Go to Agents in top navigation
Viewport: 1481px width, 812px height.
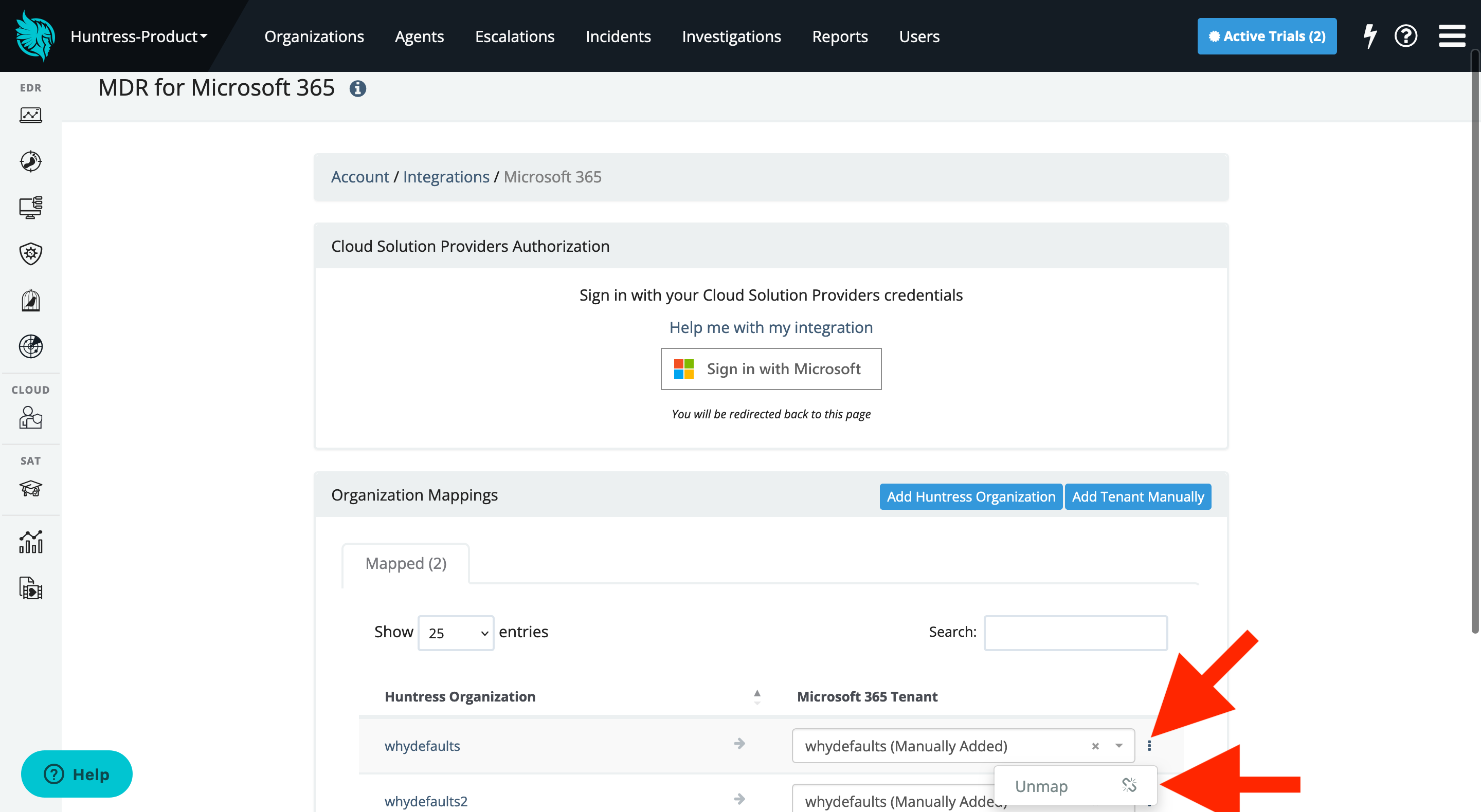(x=419, y=36)
